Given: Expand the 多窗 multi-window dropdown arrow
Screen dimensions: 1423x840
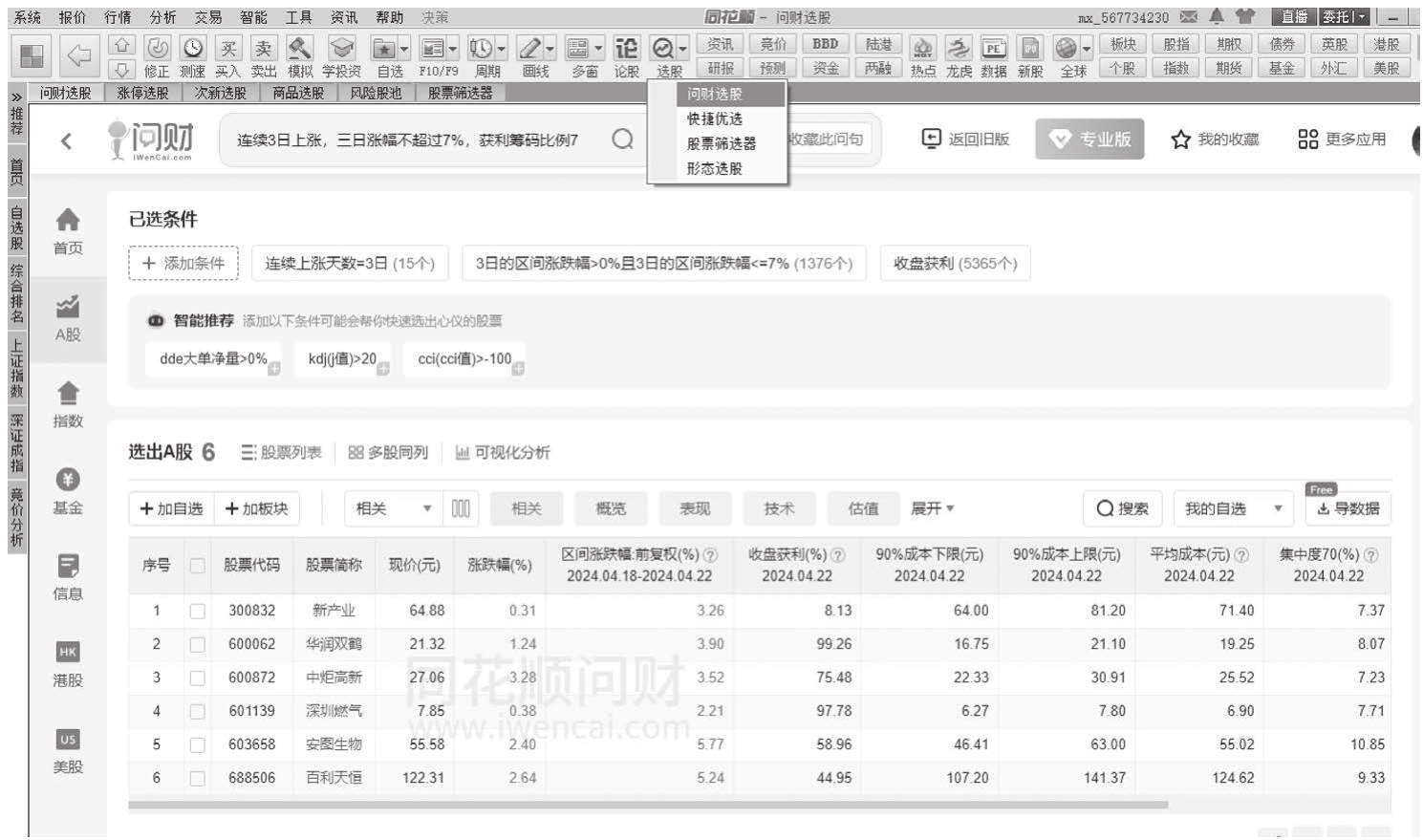Looking at the screenshot, I should (x=598, y=48).
